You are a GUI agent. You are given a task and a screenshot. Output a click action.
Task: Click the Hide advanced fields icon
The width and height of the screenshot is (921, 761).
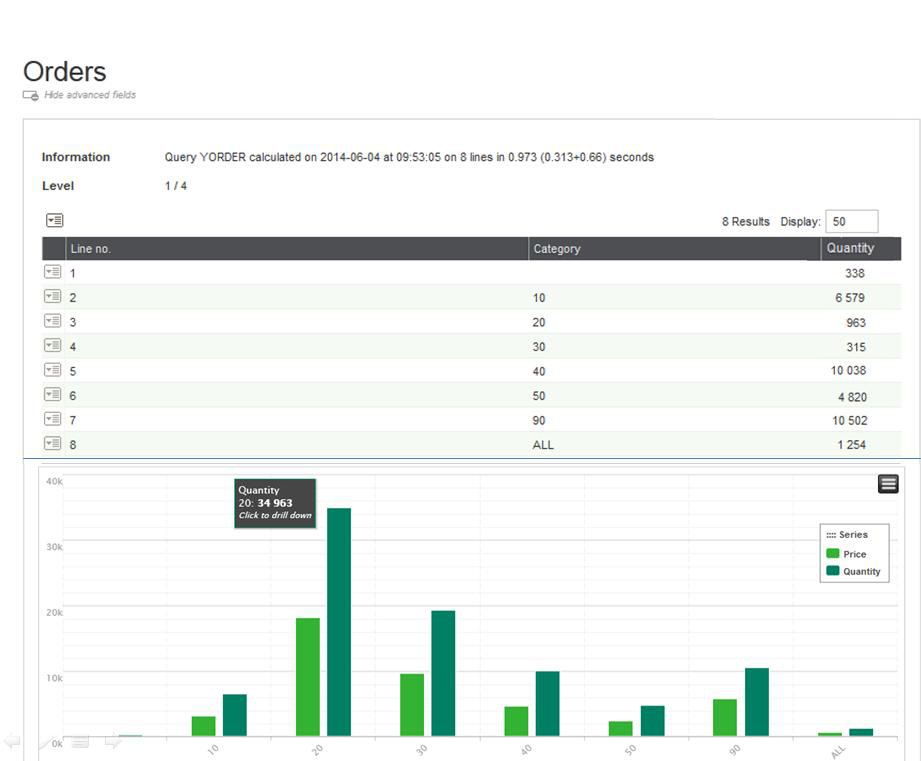[x=30, y=95]
